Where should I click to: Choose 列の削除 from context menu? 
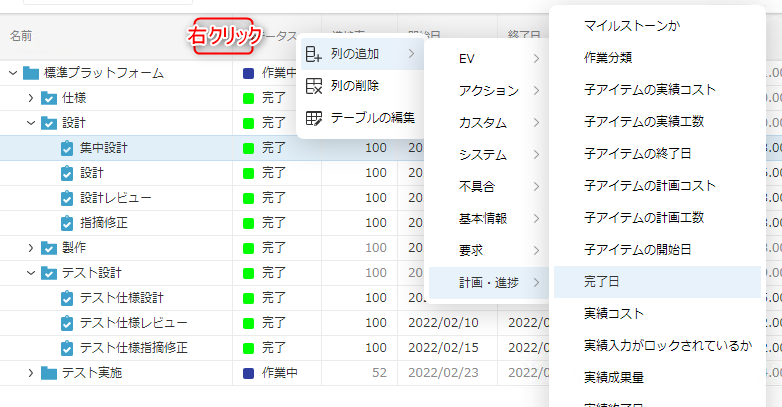point(355,86)
